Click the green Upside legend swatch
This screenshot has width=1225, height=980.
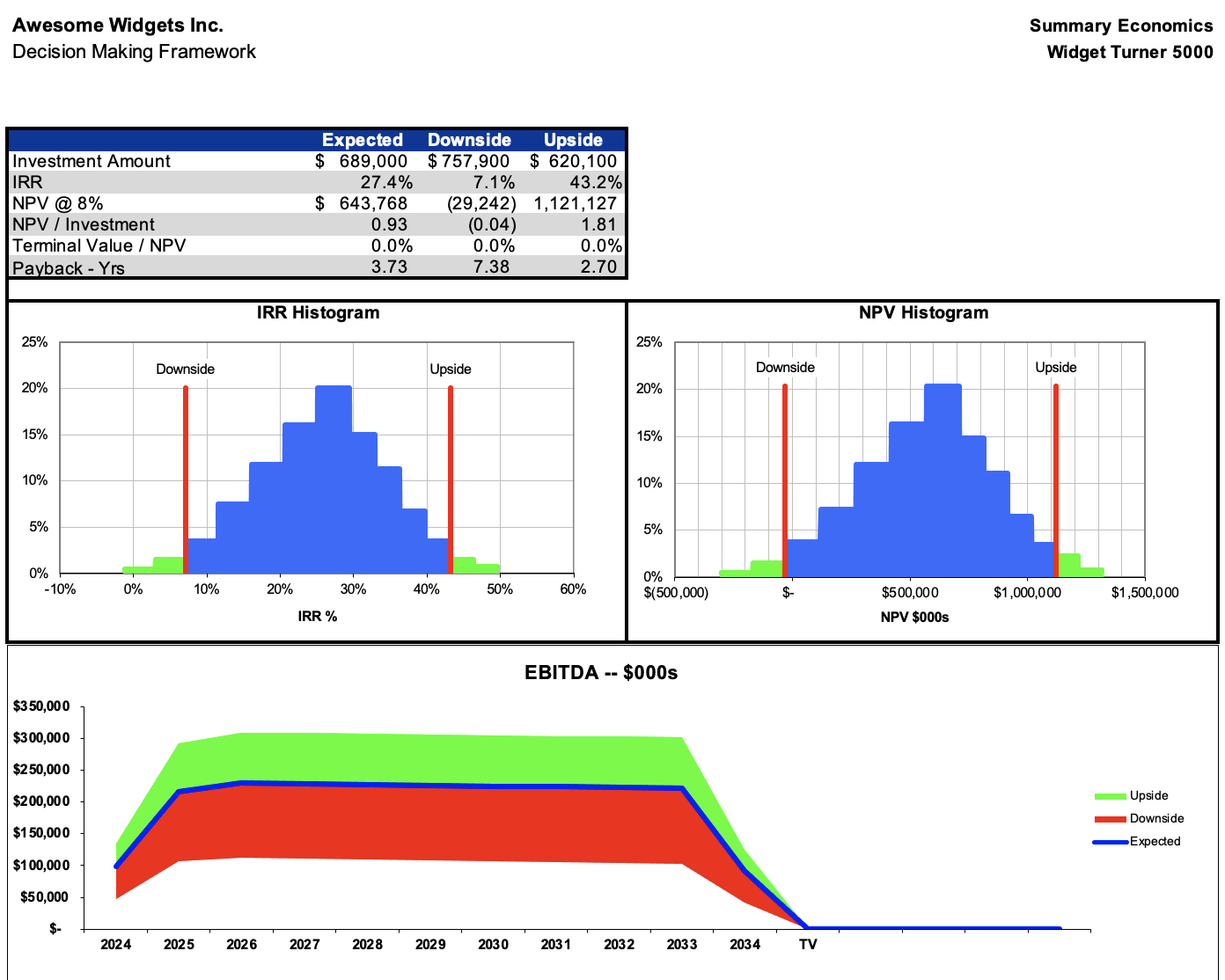(1110, 796)
